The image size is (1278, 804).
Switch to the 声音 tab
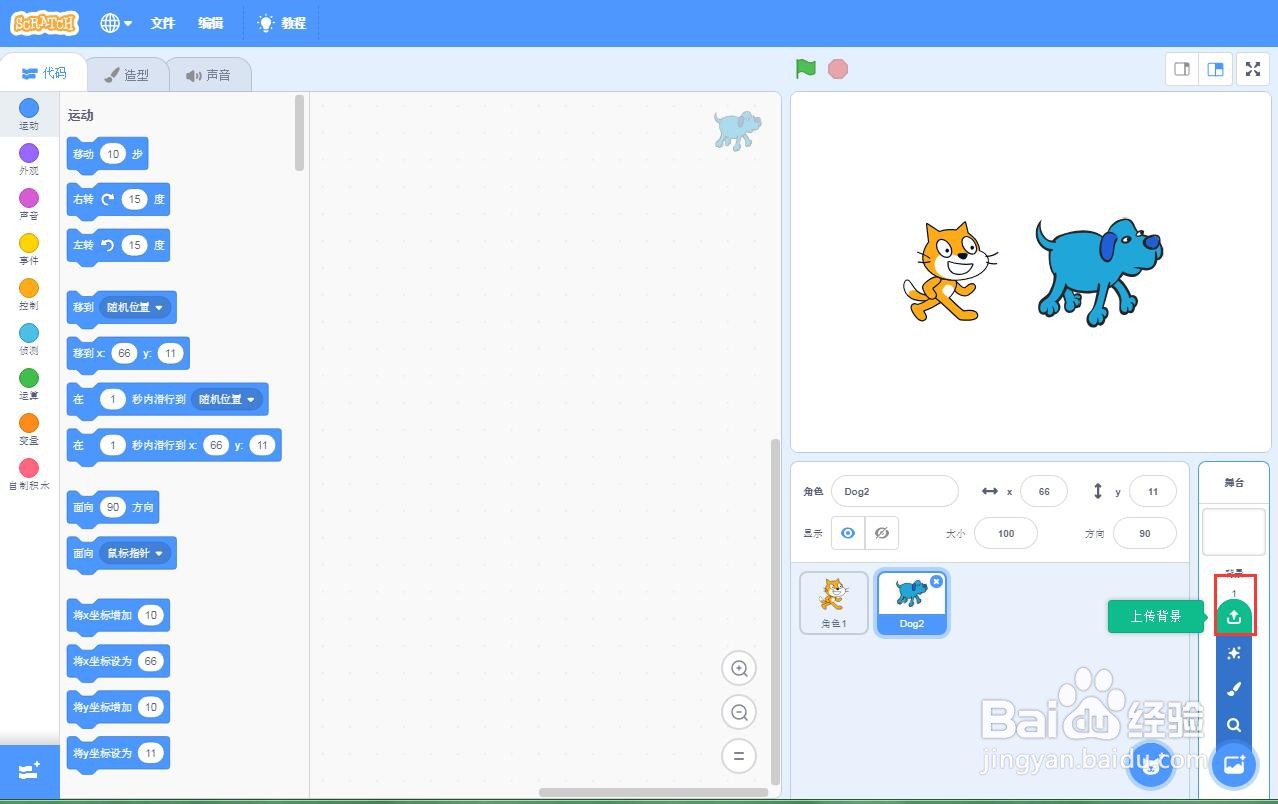coord(208,75)
